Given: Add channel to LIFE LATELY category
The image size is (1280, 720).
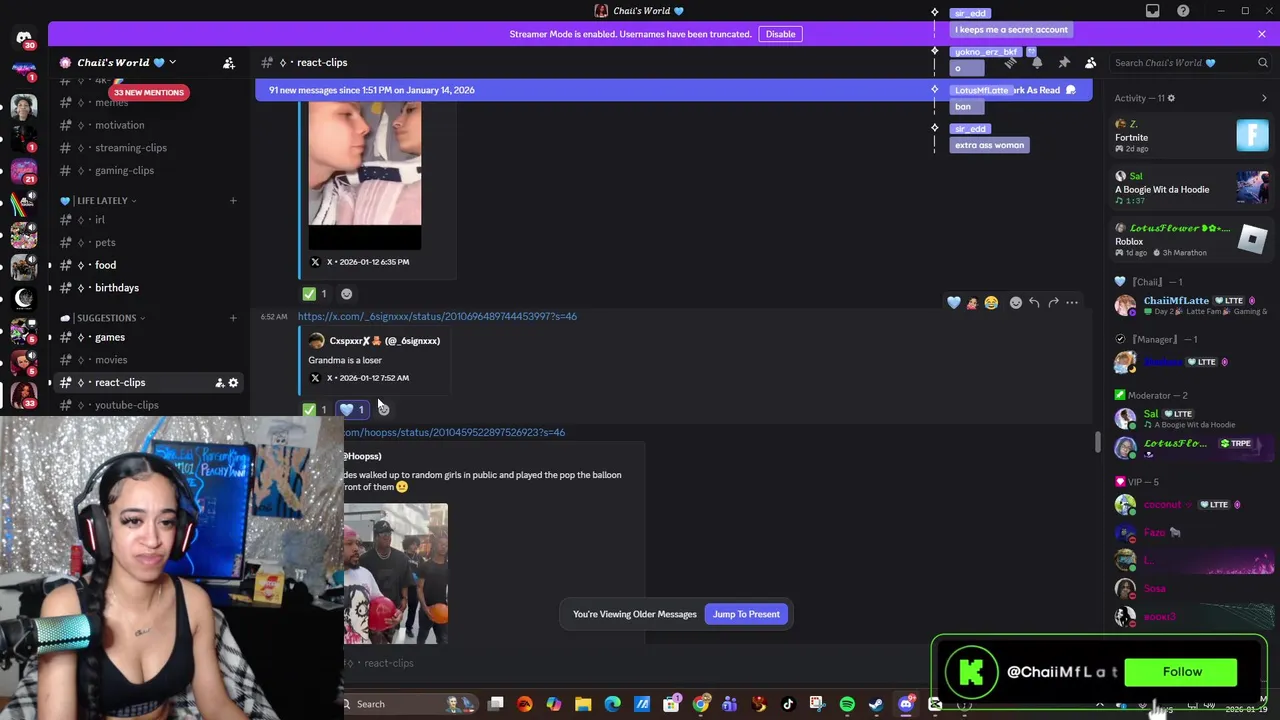Looking at the screenshot, I should click(x=233, y=201).
